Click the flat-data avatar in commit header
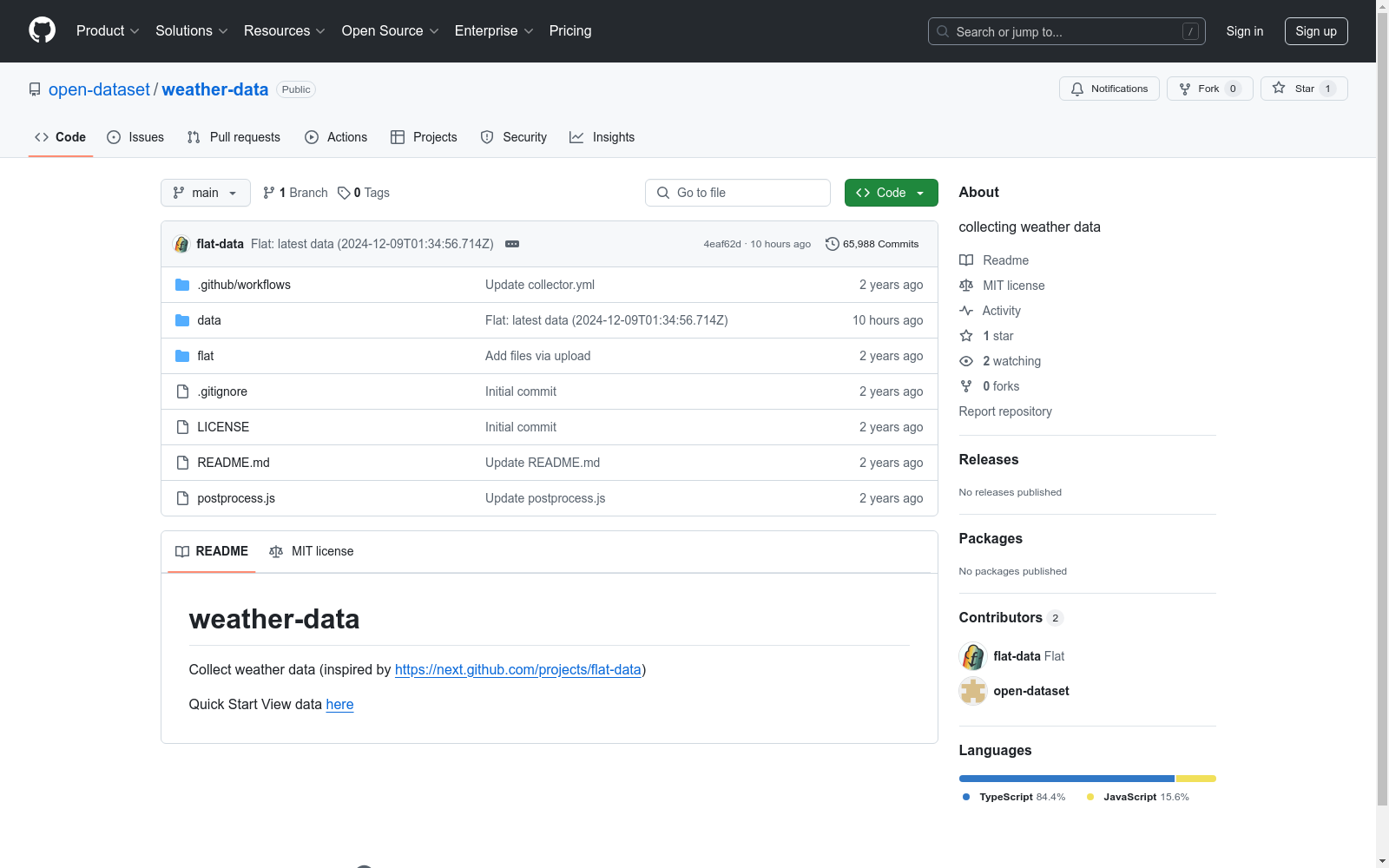Image resolution: width=1389 pixels, height=868 pixels. (x=181, y=244)
